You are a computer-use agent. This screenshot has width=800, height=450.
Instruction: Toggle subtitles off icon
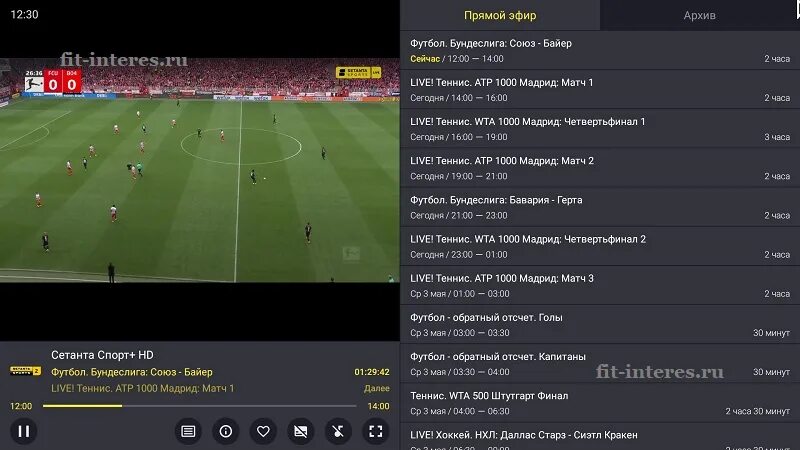[301, 431]
